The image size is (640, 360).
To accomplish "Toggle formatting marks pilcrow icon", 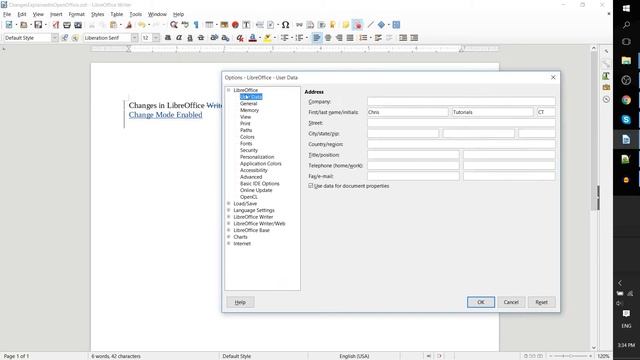I will 196,25.
